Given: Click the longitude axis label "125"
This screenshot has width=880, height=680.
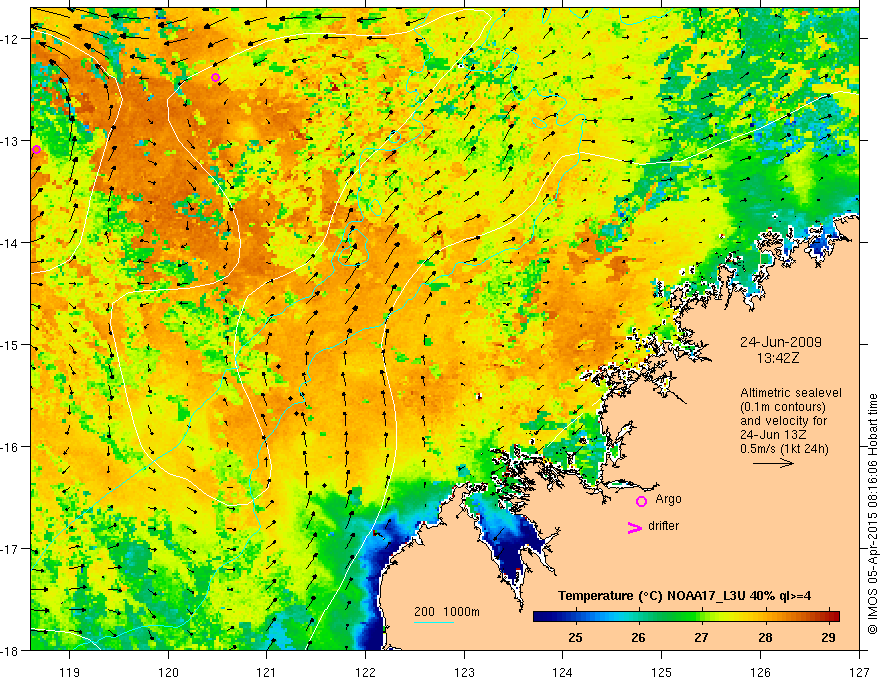Looking at the screenshot, I should [661, 672].
